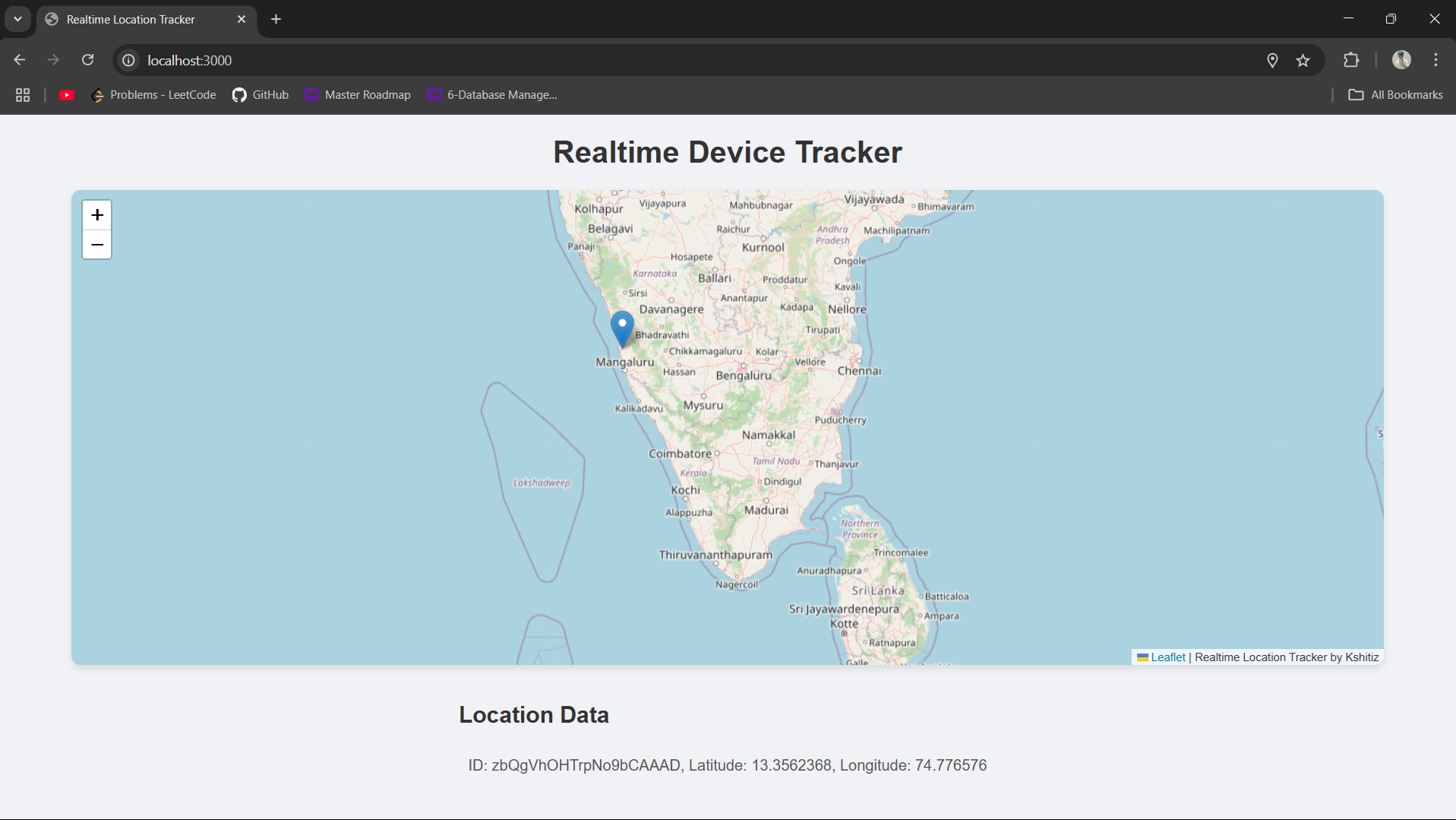The image size is (1456, 820).
Task: Open Chrome profile avatar
Action: click(x=1401, y=60)
